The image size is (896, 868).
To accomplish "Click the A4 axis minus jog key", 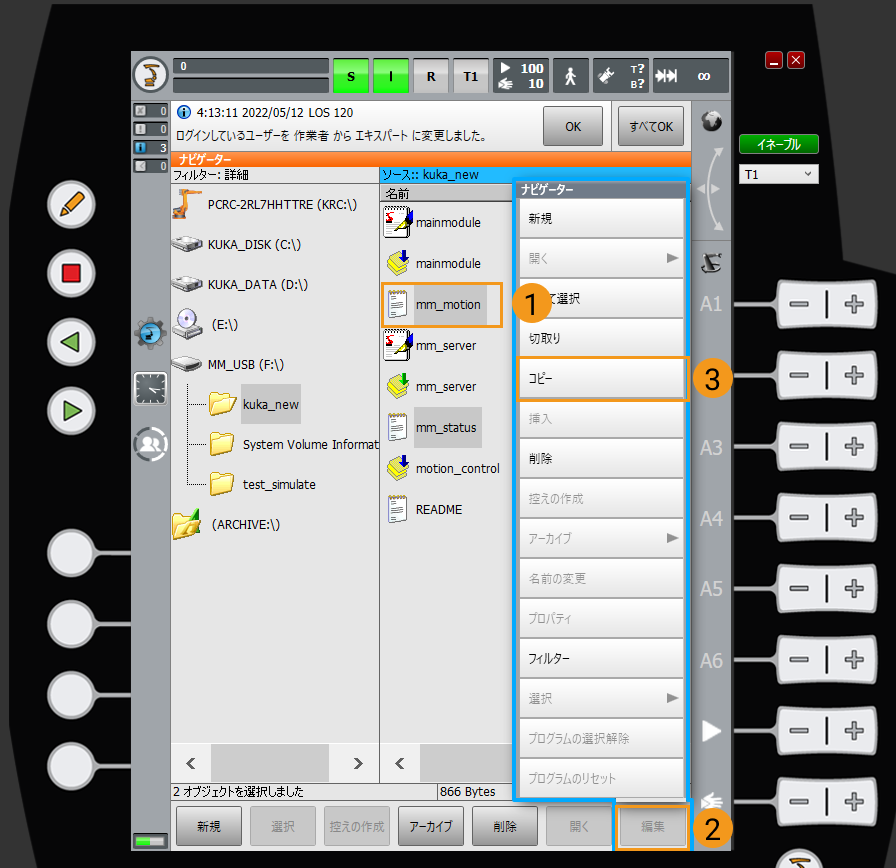I will [x=799, y=517].
